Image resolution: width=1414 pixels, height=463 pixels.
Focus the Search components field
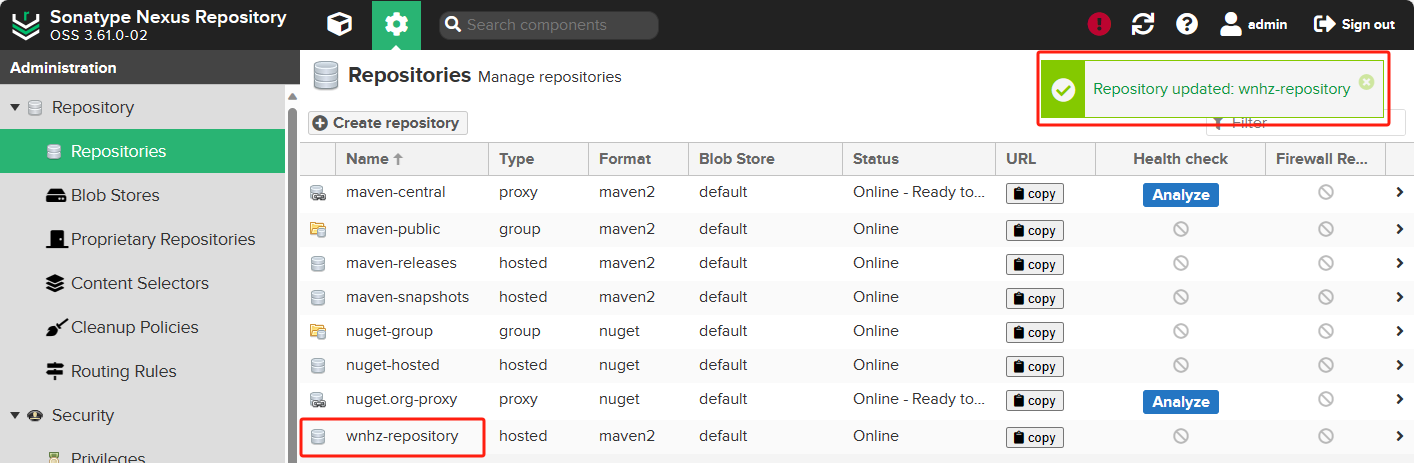549,25
